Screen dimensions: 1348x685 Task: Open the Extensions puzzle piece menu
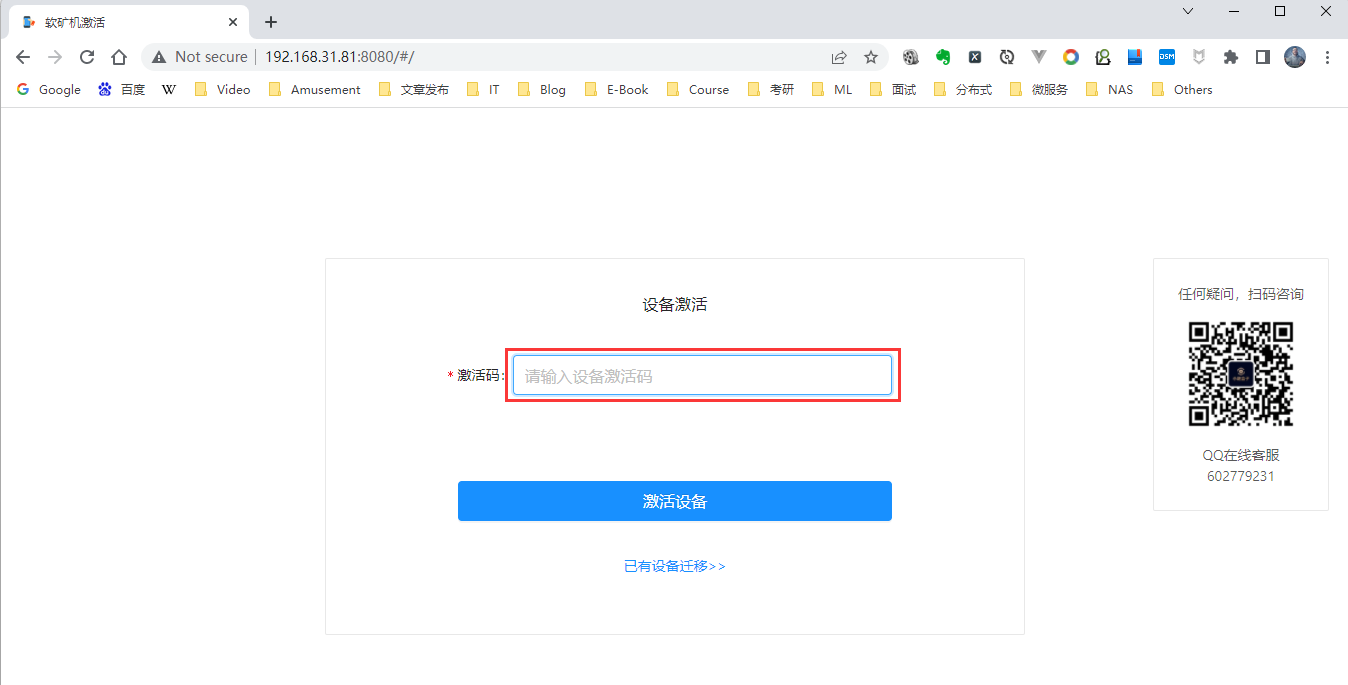[x=1231, y=57]
